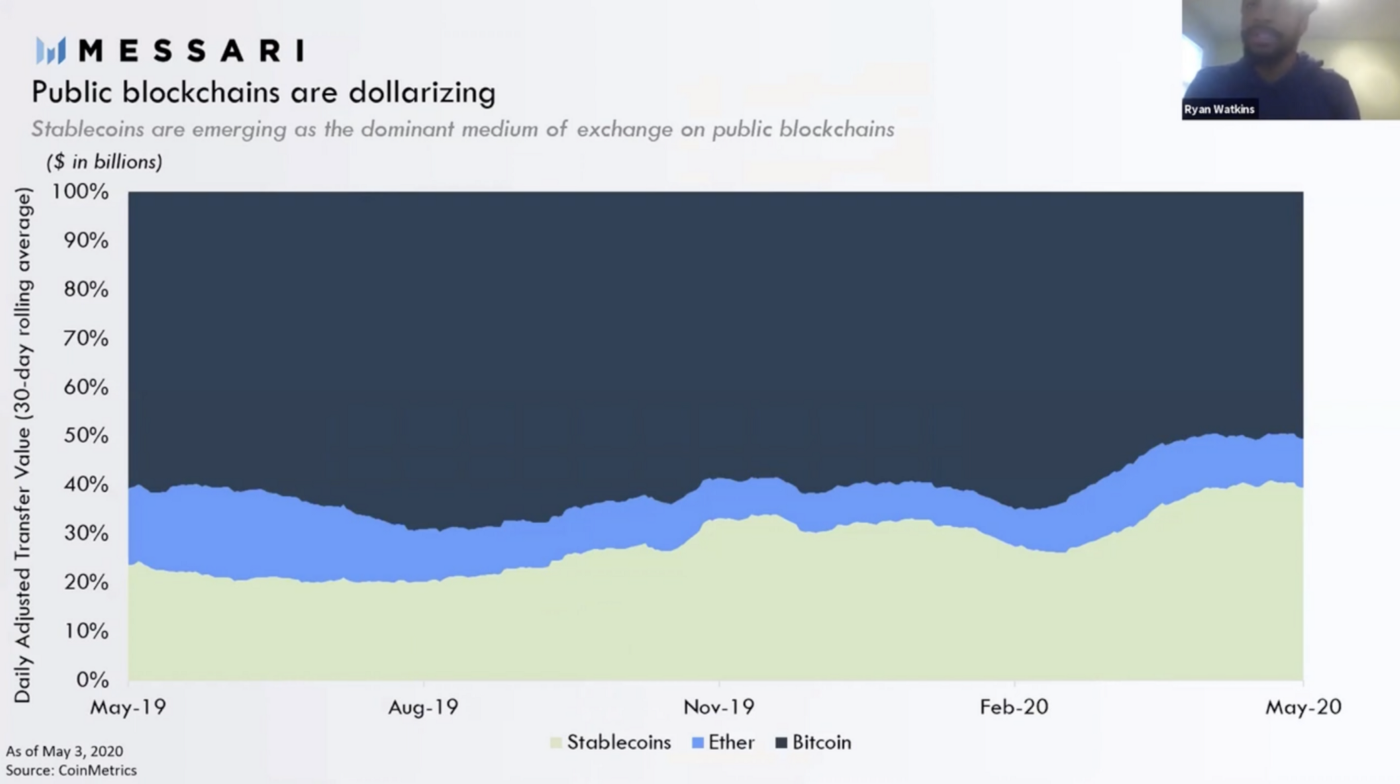Click the Bitcoin legend label
1400x784 pixels.
[x=822, y=743]
